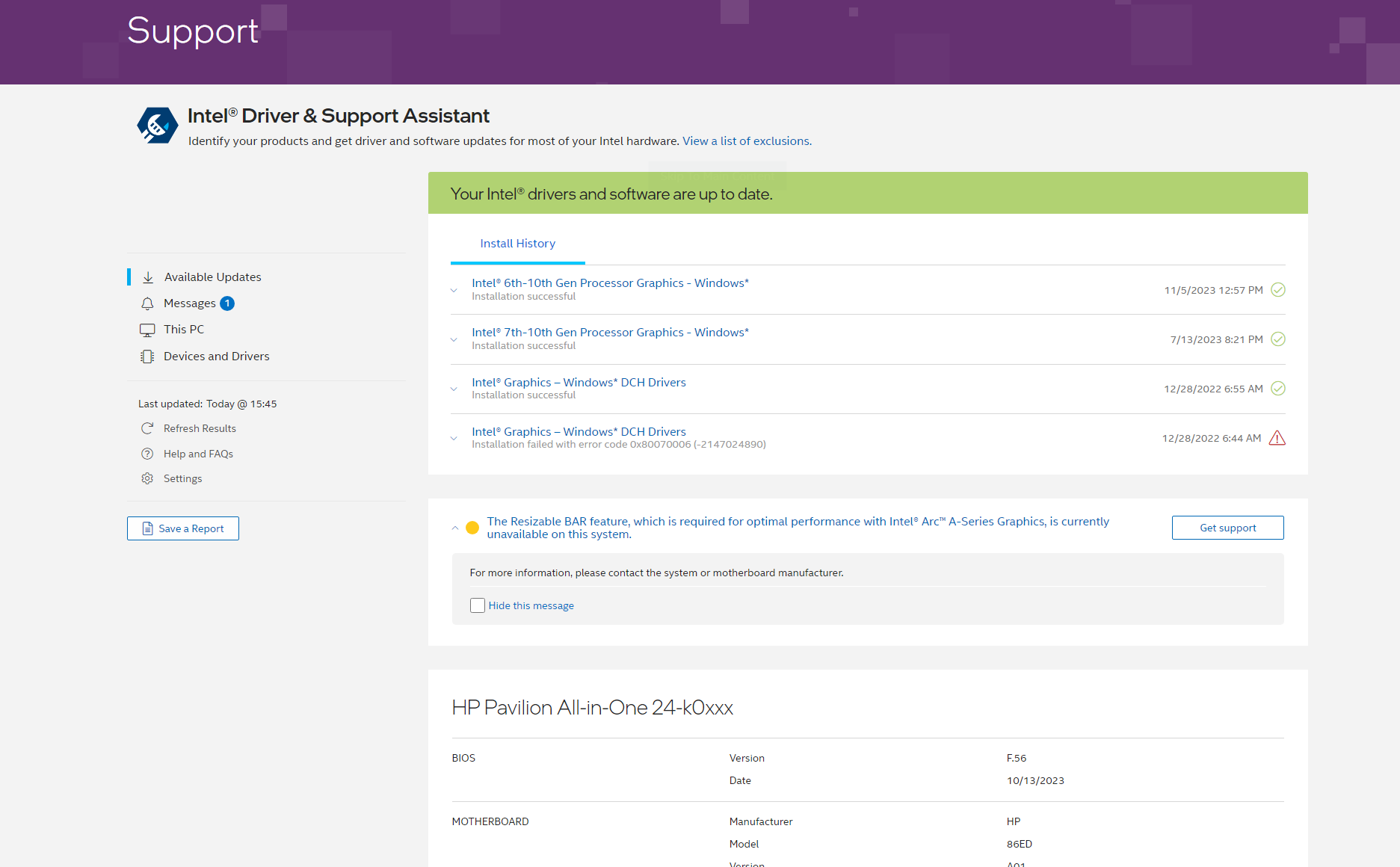
Task: Open the Resizable BAR feature message link
Action: tap(798, 528)
